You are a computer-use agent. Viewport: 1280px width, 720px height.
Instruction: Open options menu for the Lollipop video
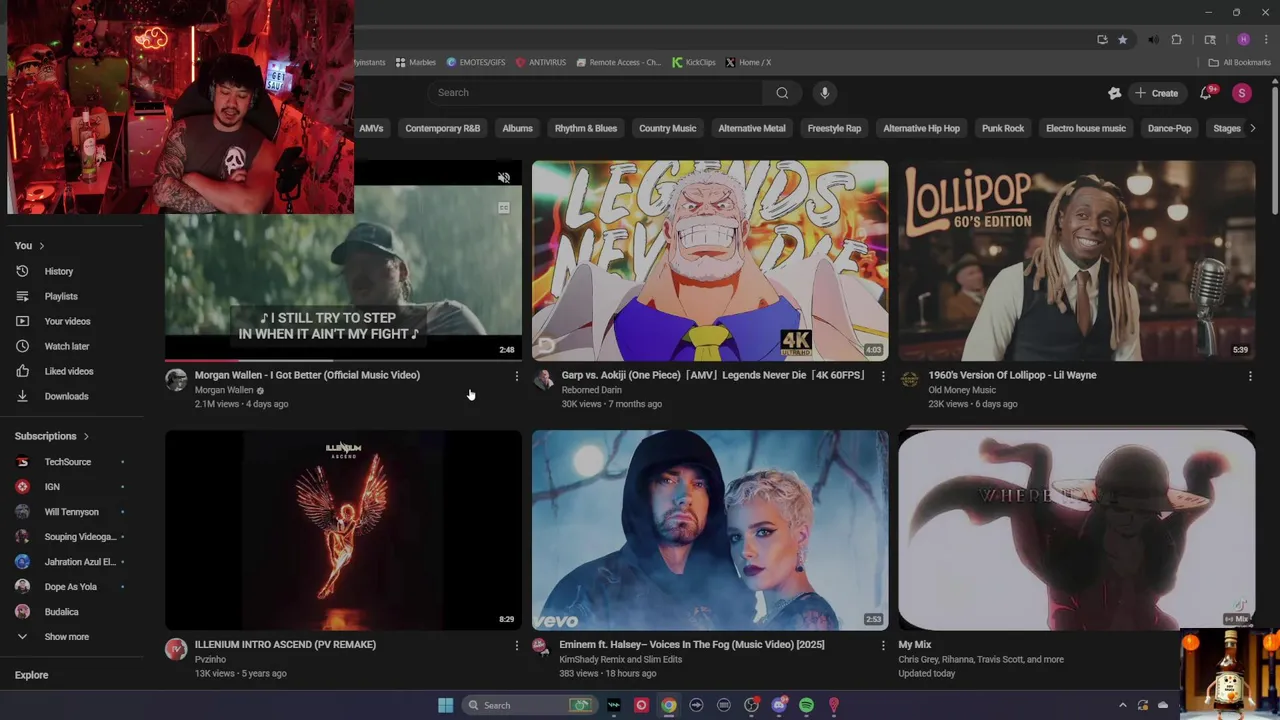[1249, 376]
